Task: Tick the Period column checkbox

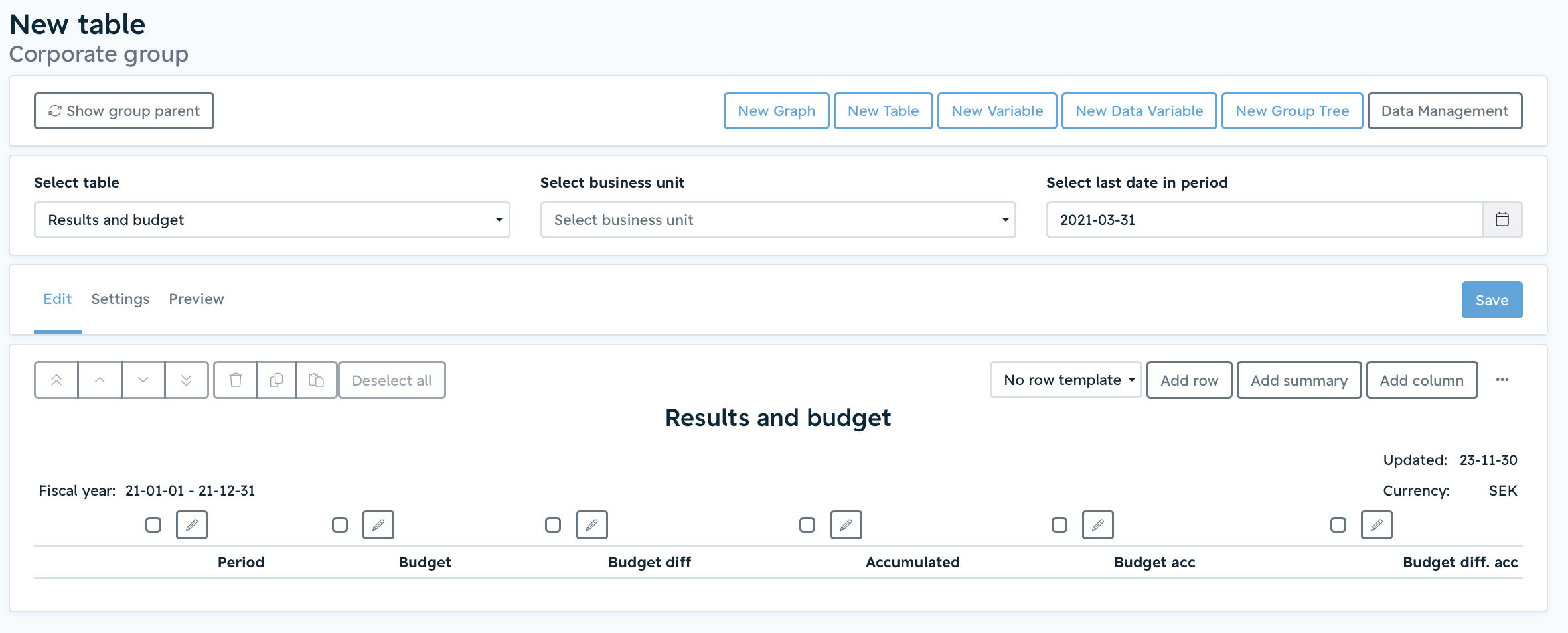Action: [153, 525]
